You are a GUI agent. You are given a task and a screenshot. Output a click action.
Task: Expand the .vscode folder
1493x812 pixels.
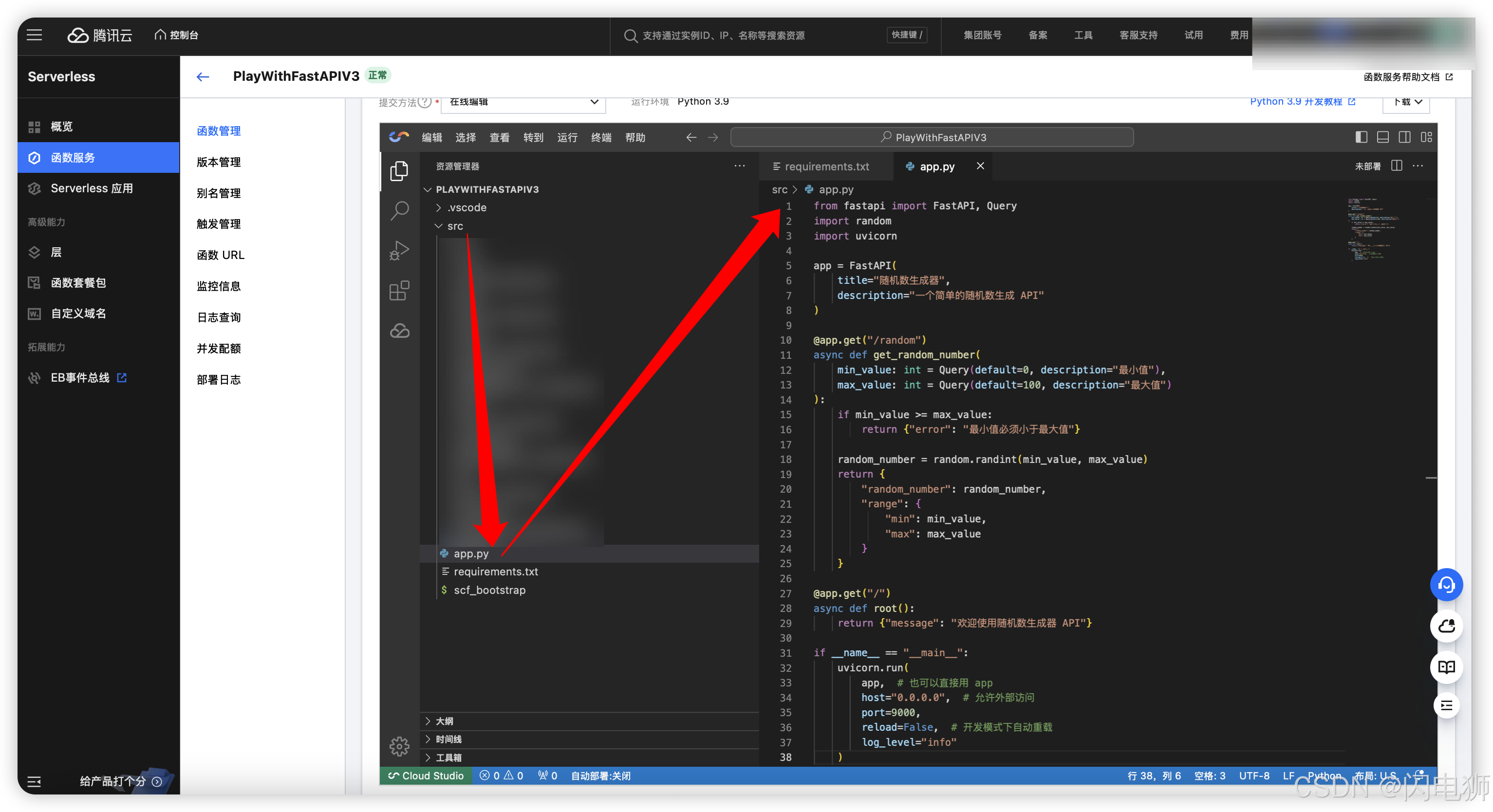pos(467,207)
